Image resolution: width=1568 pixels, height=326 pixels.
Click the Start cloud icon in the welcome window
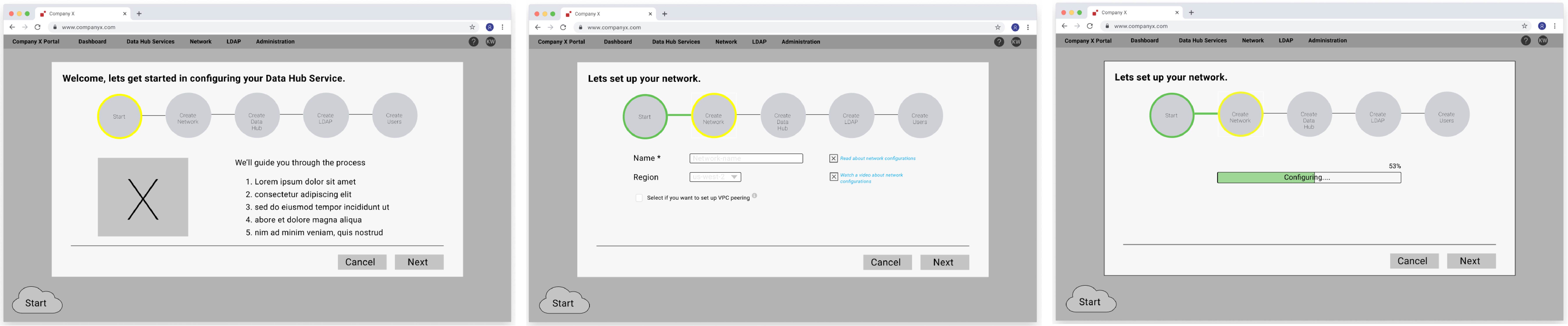[x=37, y=300]
